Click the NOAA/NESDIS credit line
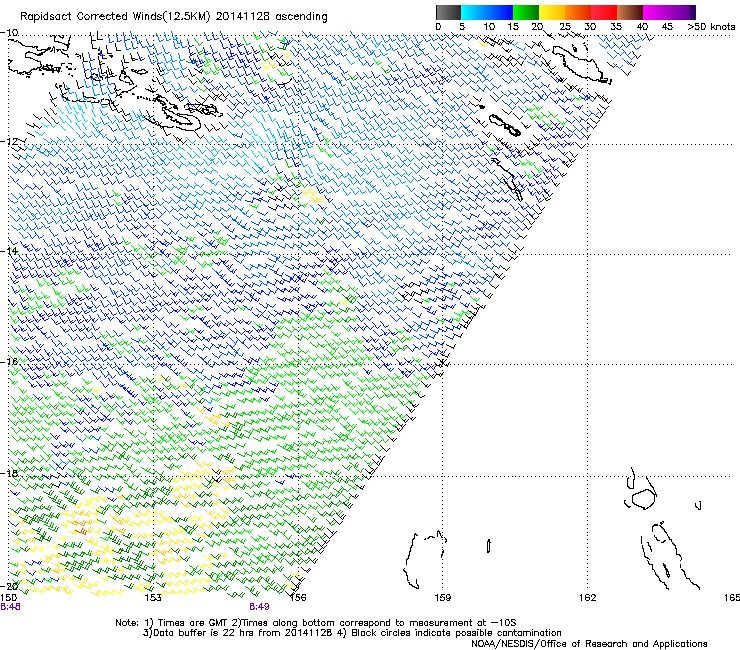 point(589,644)
